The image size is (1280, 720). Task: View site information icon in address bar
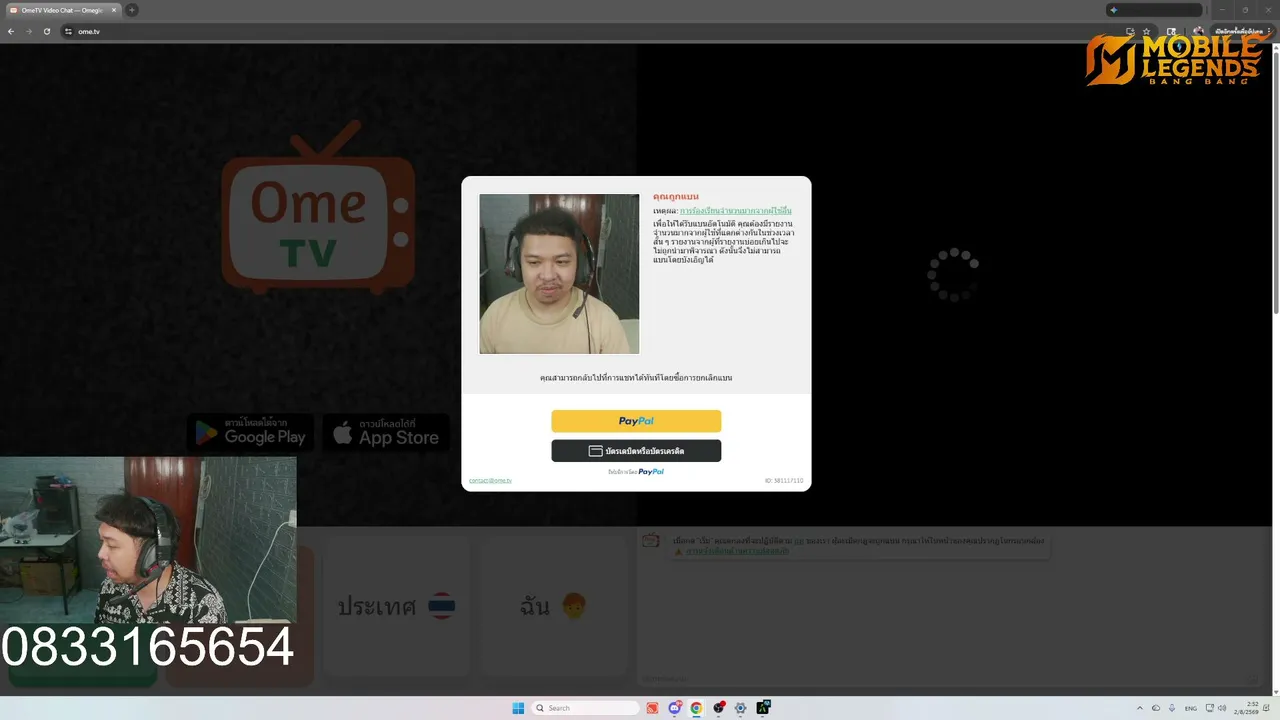(x=69, y=31)
